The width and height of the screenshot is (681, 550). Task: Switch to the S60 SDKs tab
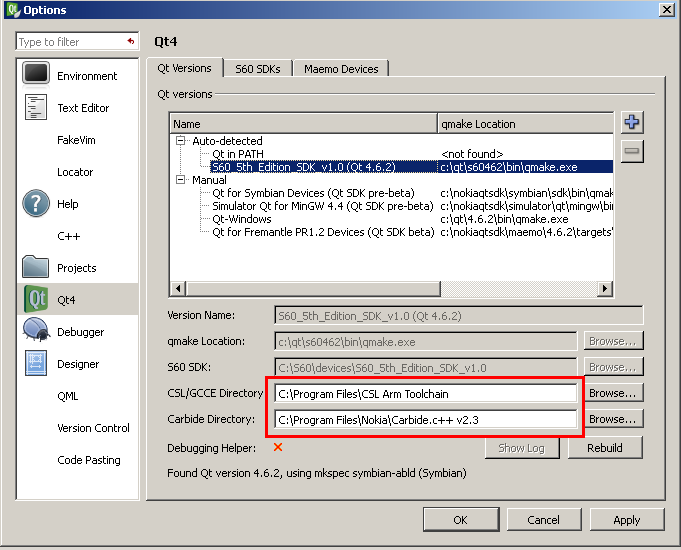(x=258, y=69)
